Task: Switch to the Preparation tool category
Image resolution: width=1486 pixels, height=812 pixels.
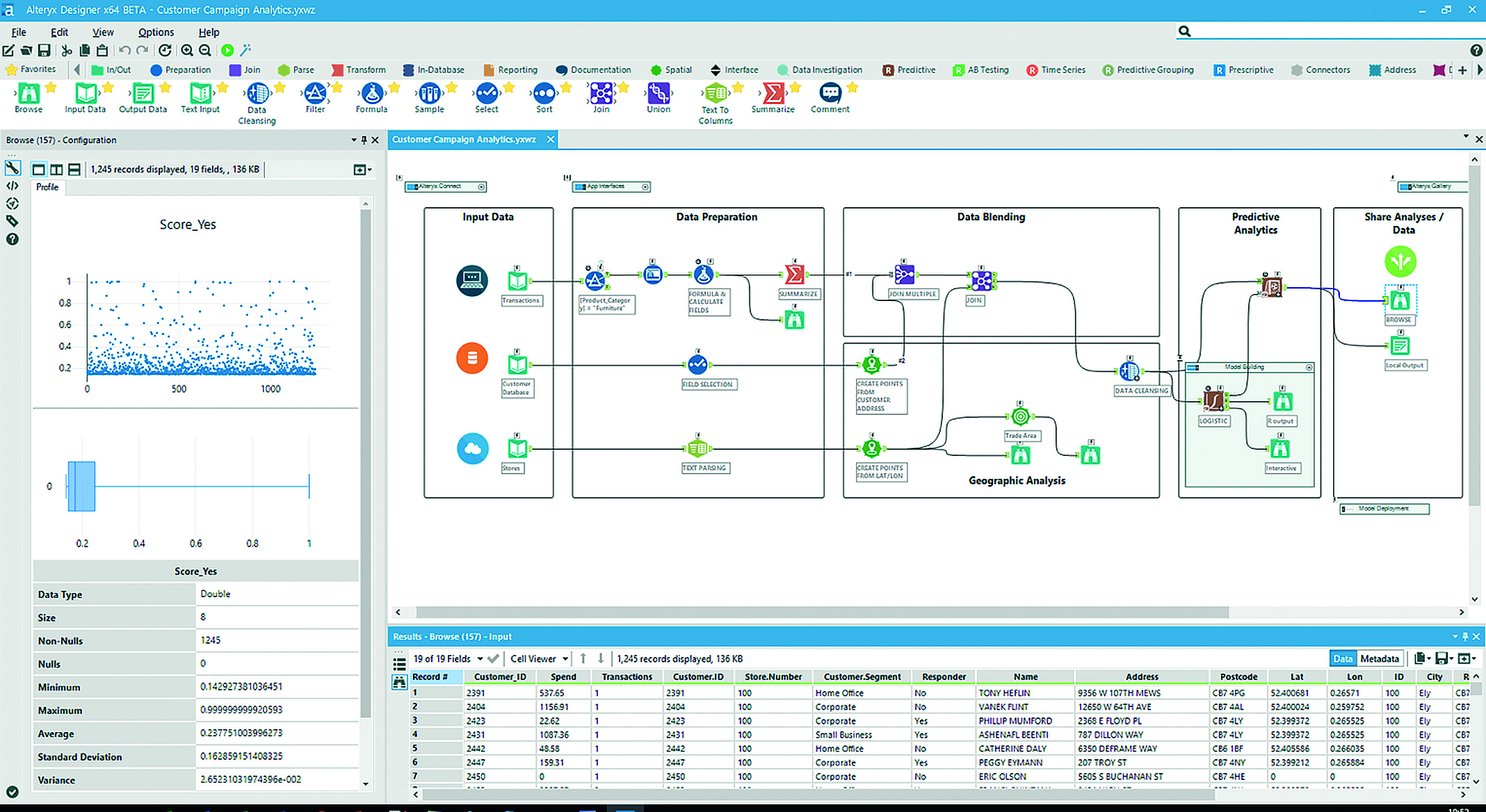Action: (x=181, y=70)
